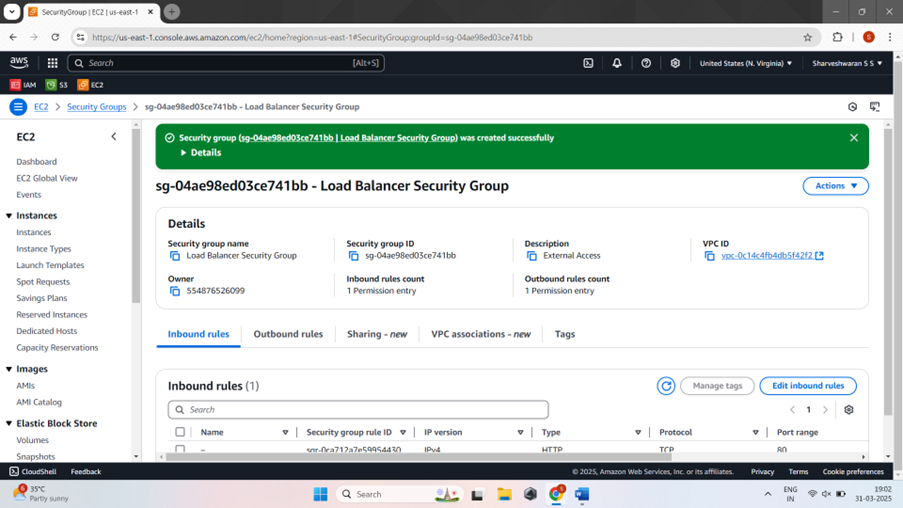The image size is (903, 508).
Task: Copy the security group ID
Action: point(353,256)
